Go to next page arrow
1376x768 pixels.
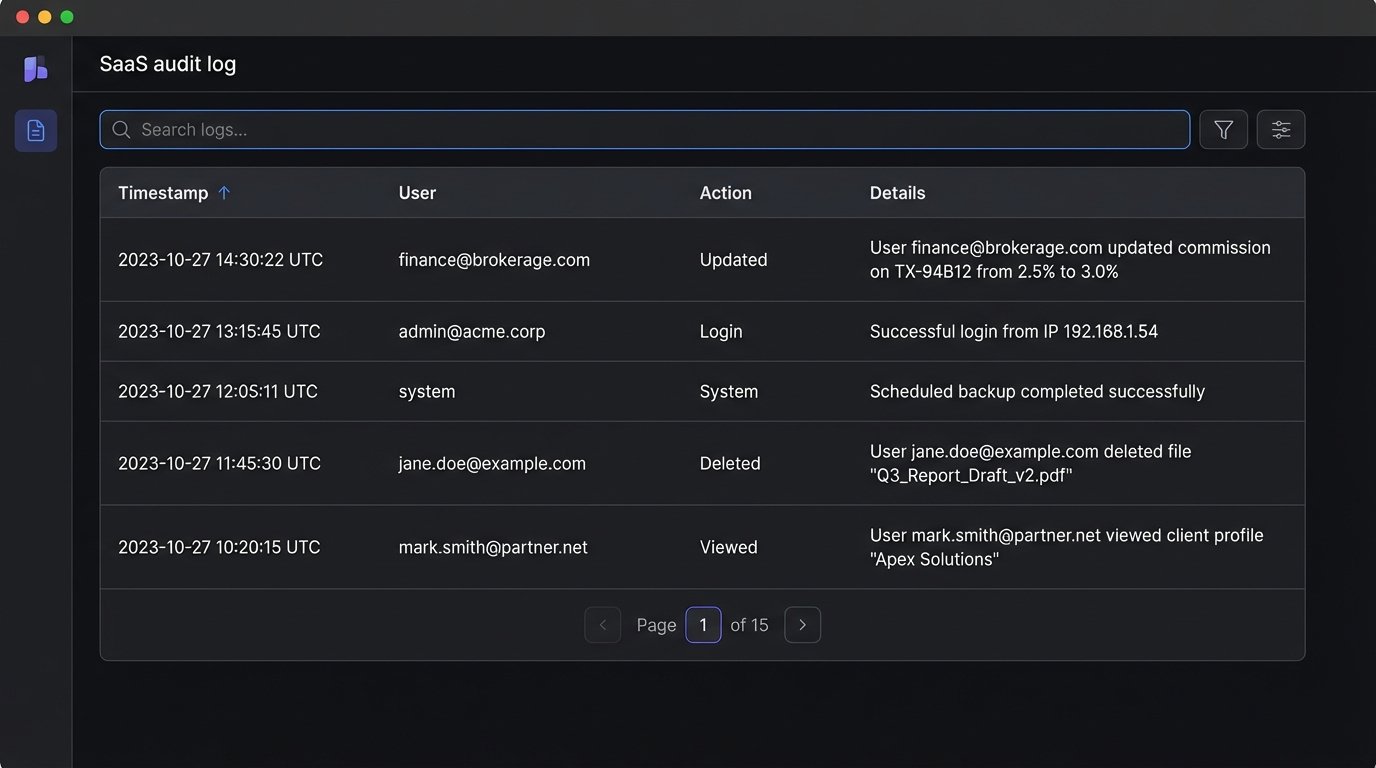tap(802, 625)
